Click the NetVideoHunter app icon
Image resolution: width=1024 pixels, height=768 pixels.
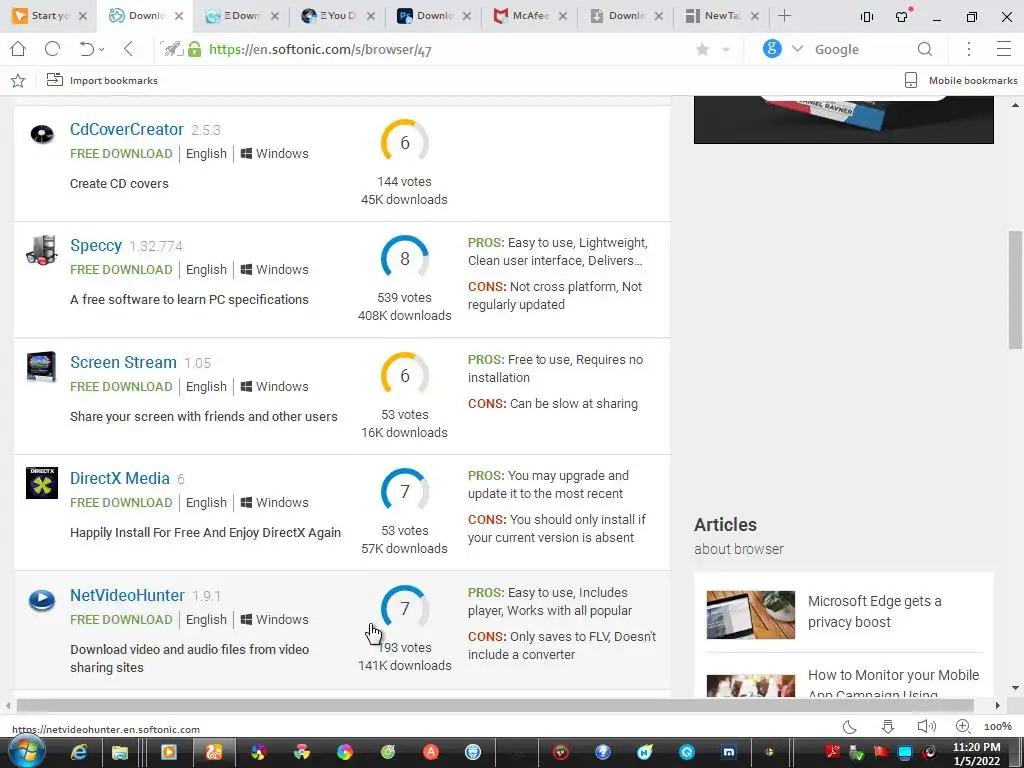click(x=42, y=600)
